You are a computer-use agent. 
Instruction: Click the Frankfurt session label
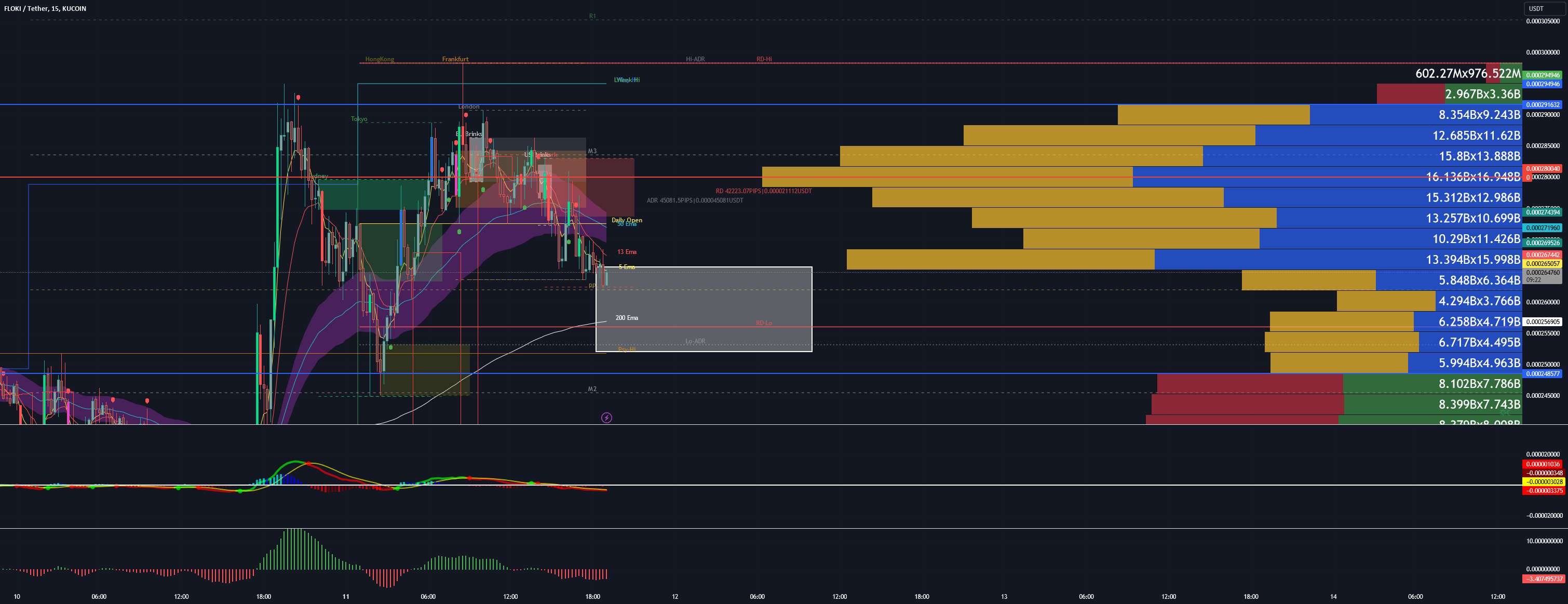click(455, 59)
